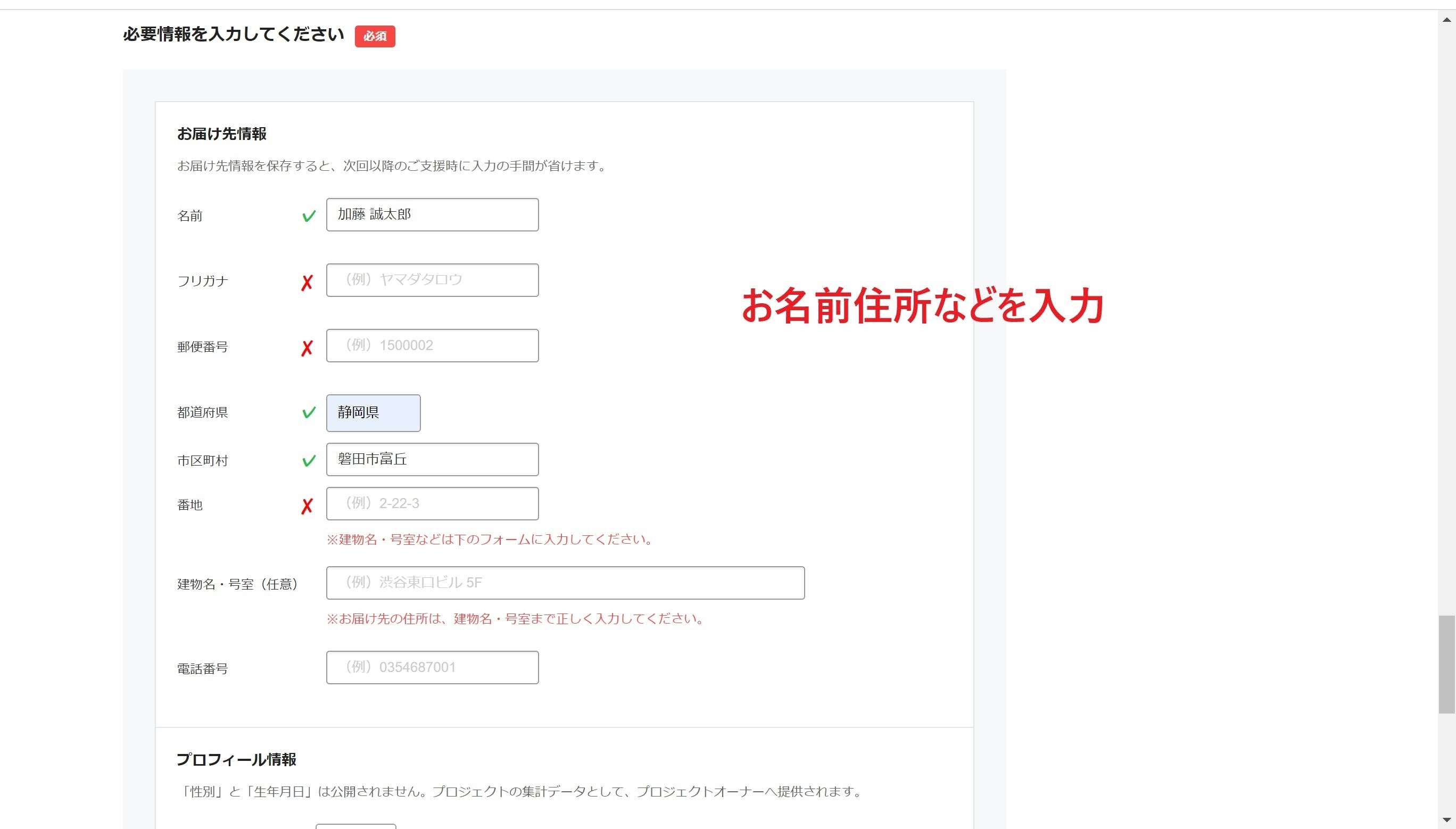Click the 電話番号 phone number field
The width and height of the screenshot is (1456, 829).
(432, 667)
